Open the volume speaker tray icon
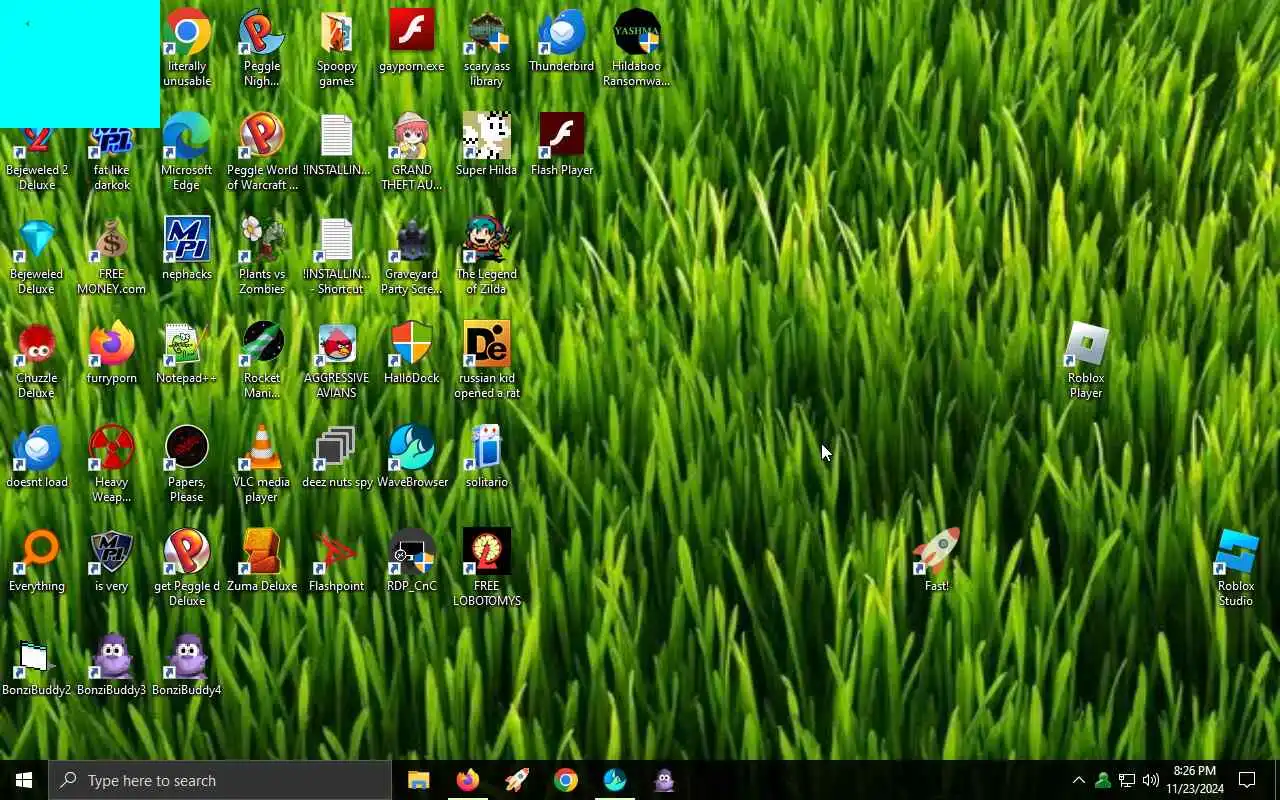This screenshot has width=1280, height=800. coord(1151,780)
